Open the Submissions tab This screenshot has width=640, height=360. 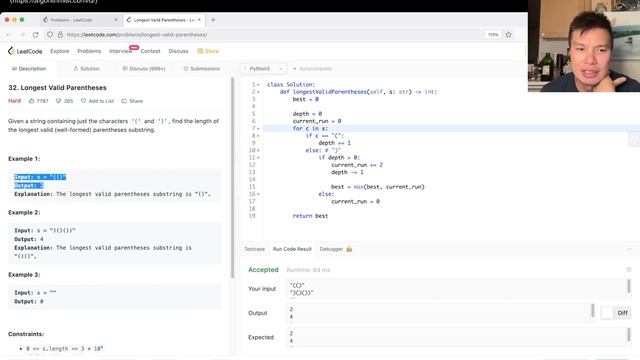(202, 69)
